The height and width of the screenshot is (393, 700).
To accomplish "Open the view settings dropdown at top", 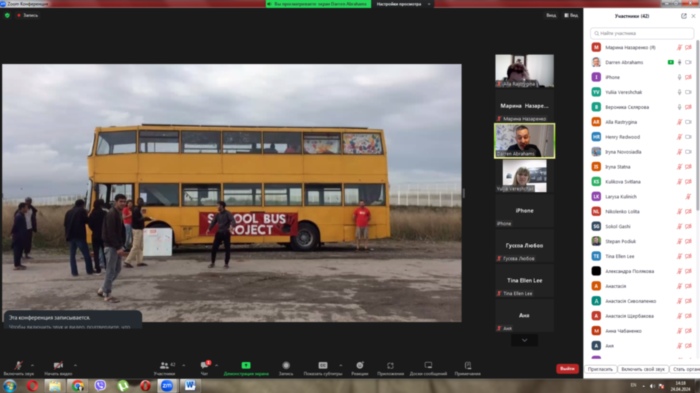I will [403, 4].
